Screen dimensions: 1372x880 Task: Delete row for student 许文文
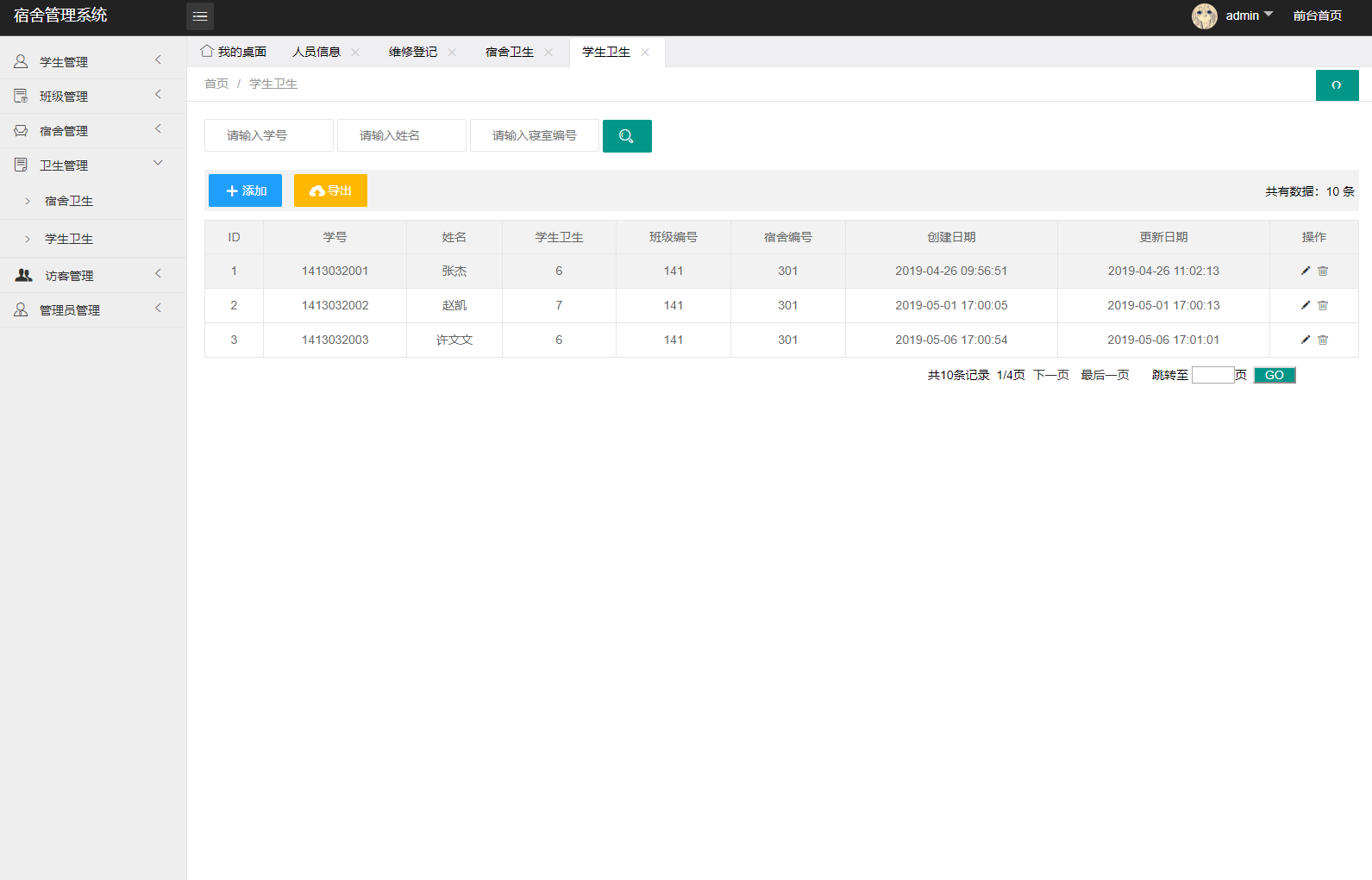tap(1323, 340)
